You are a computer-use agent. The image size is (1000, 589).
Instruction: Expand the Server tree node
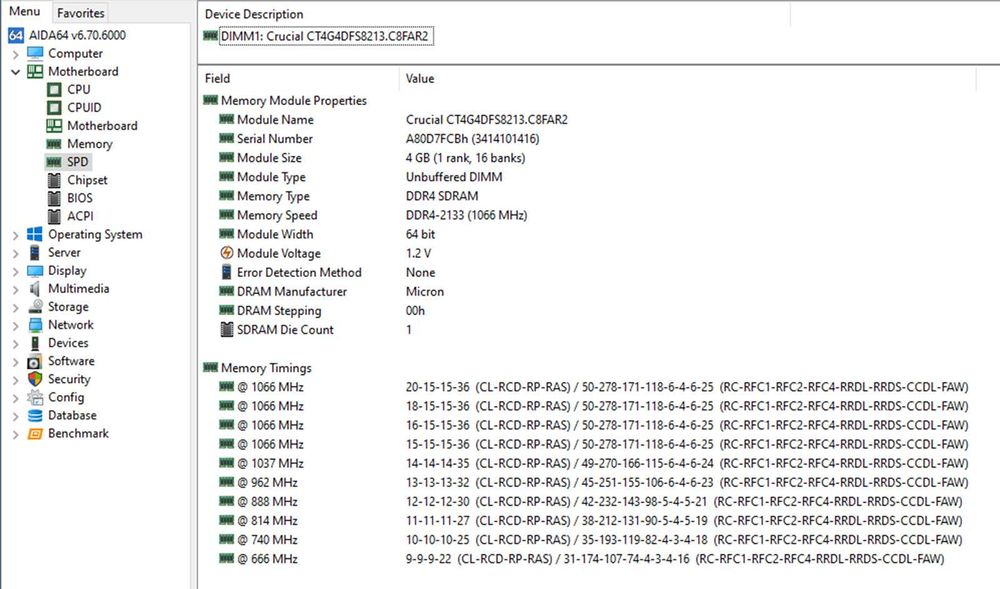coord(16,253)
